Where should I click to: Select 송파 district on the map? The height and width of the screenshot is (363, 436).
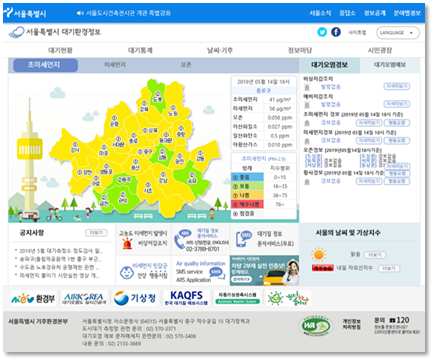192,178
